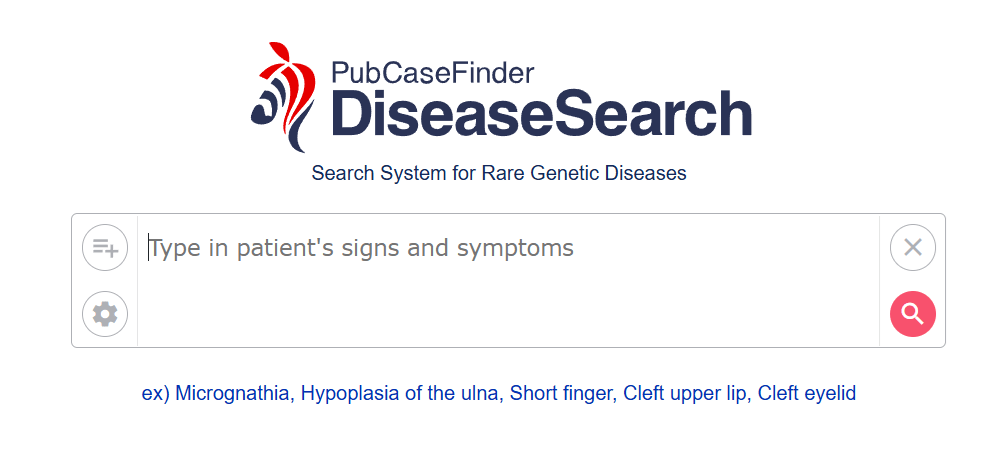Run search with the red magnifier button
The width and height of the screenshot is (994, 454).
point(912,314)
